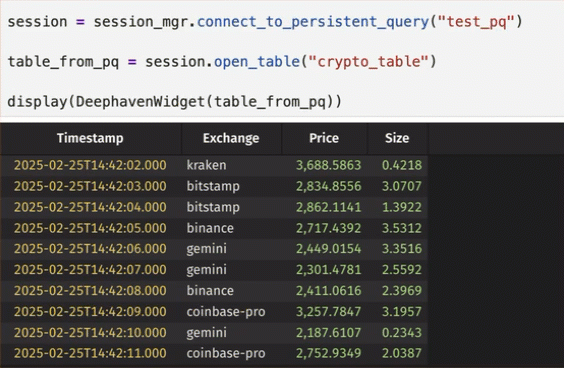Select the Size column header
This screenshot has height=368, width=564.
tap(397, 138)
